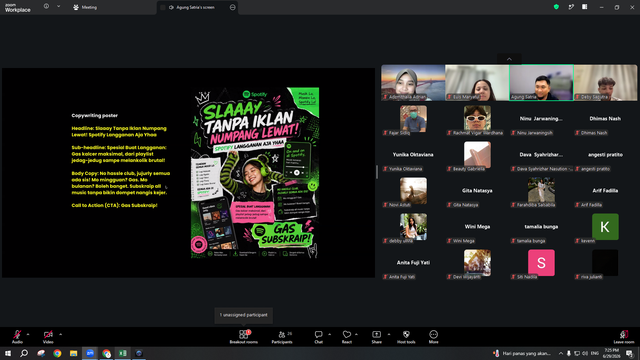This screenshot has width=640, height=360.
Task: Expand the Chat options arrow
Action: point(329,334)
